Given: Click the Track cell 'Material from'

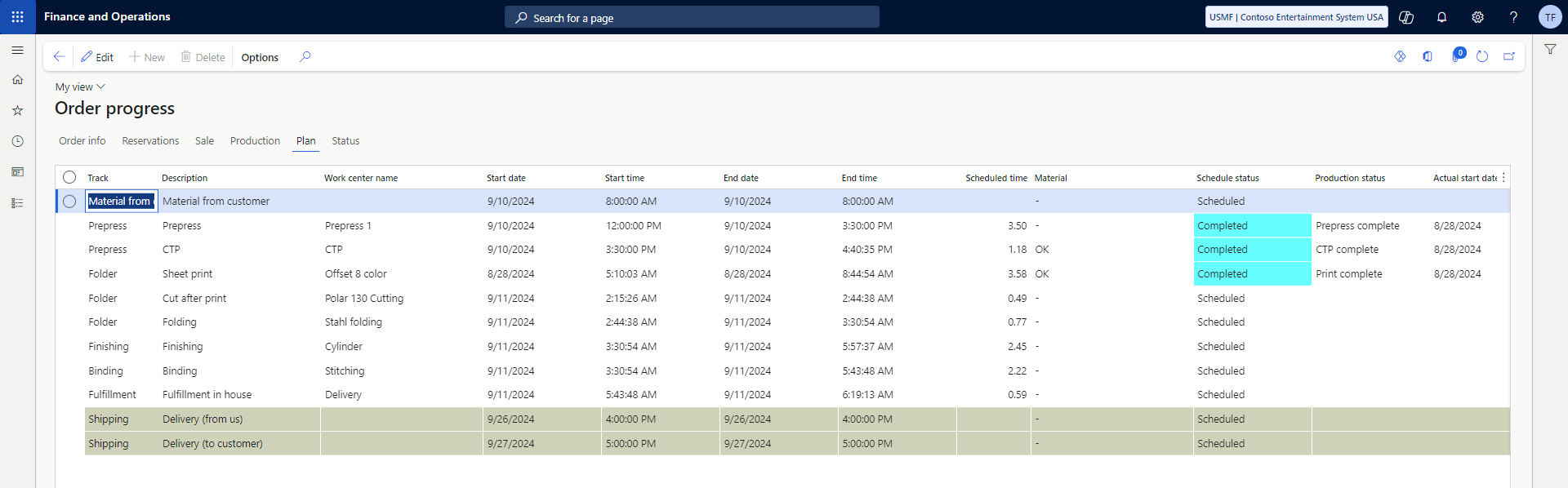Looking at the screenshot, I should click(121, 202).
